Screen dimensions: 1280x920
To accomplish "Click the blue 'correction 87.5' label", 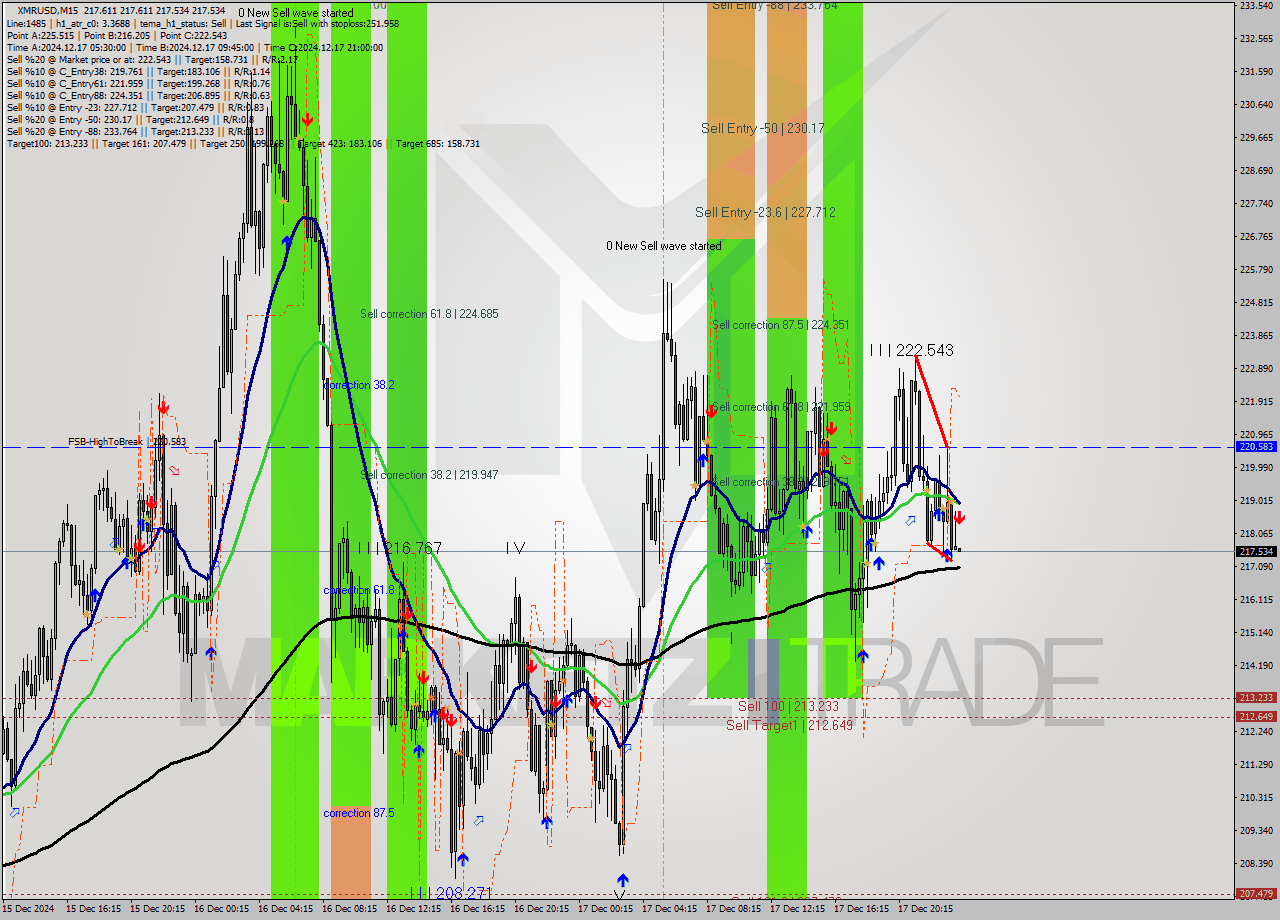I will 358,813.
